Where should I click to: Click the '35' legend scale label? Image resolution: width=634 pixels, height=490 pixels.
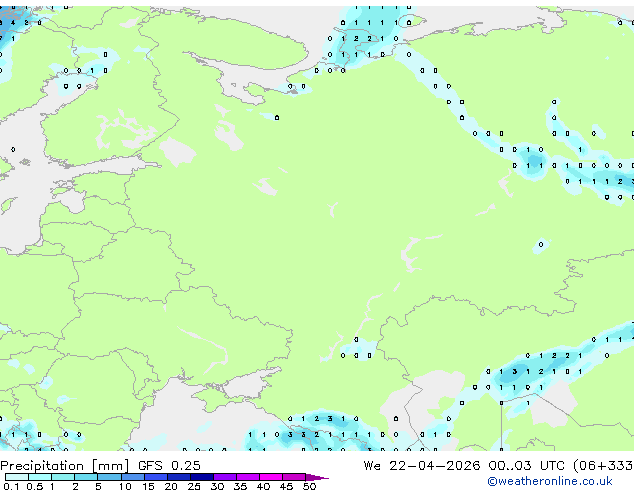240,486
